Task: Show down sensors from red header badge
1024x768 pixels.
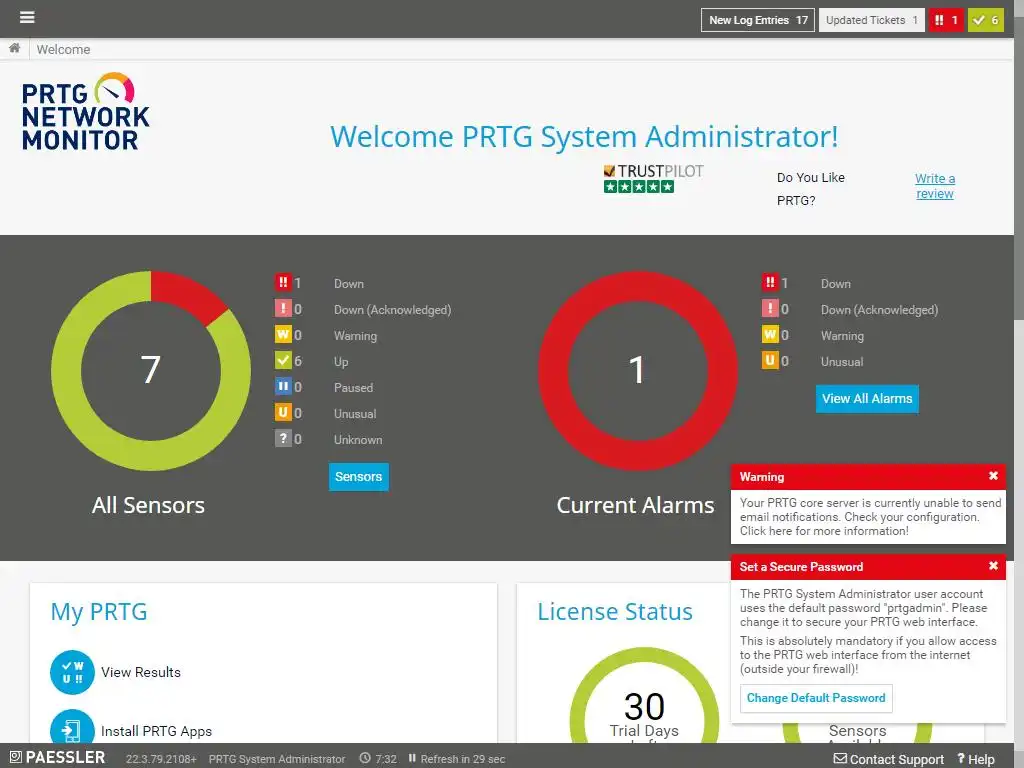Action: [946, 20]
